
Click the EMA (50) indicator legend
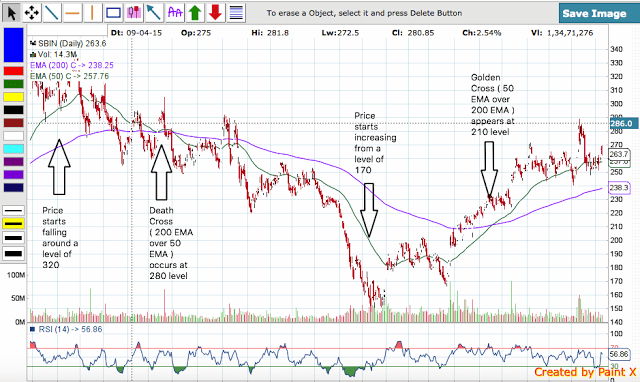(69, 76)
